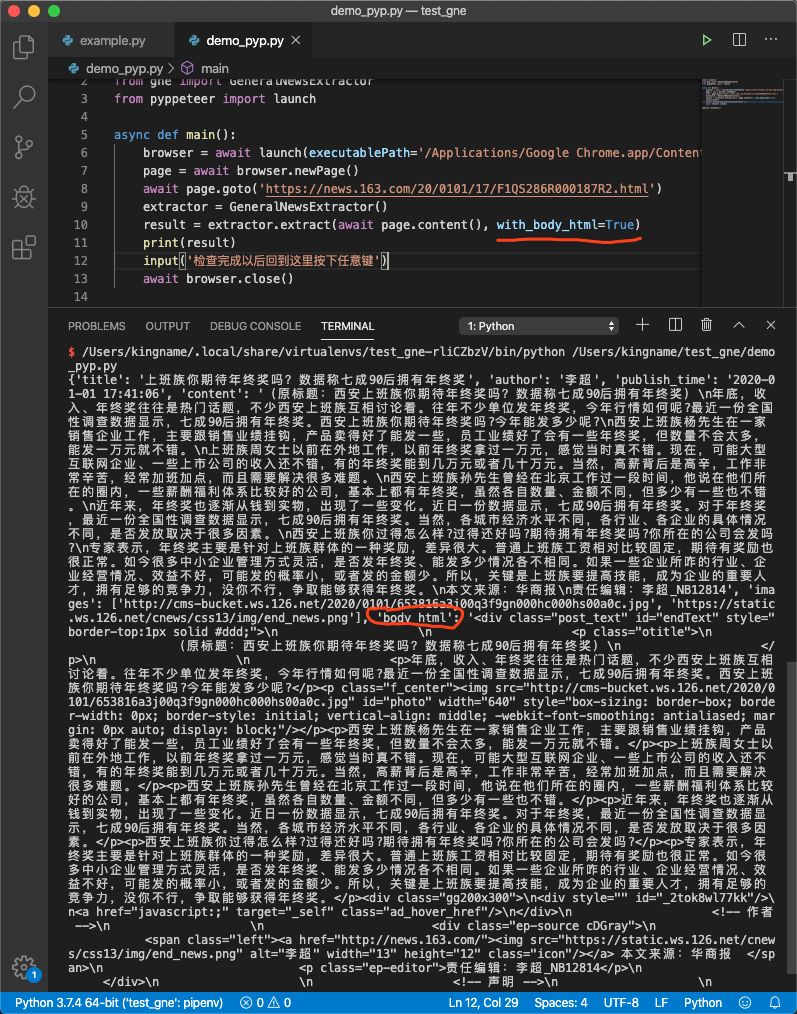Open the Run and Debug bug icon
This screenshot has height=1014, width=797.
coord(24,197)
